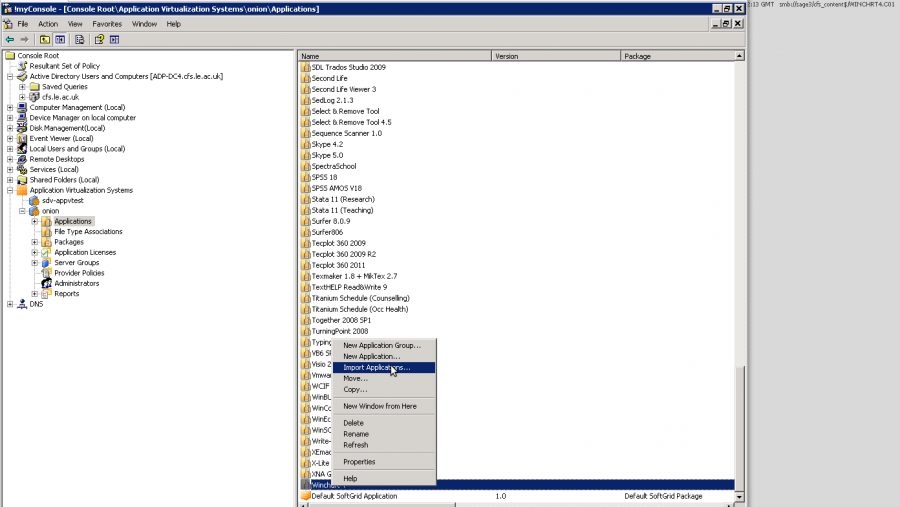The image size is (900, 507).
Task: Click the Disk Management(Local) icon
Action: (x=22, y=128)
